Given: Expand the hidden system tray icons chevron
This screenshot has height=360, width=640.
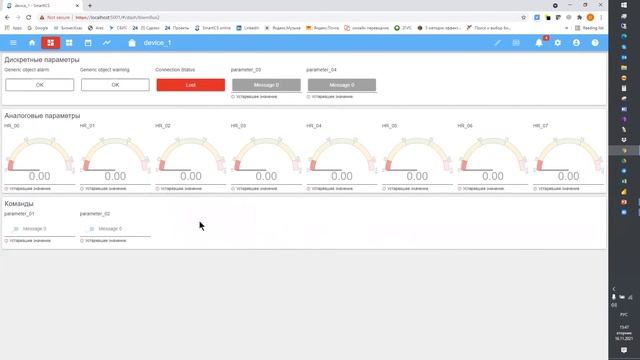Looking at the screenshot, I should coord(614,289).
